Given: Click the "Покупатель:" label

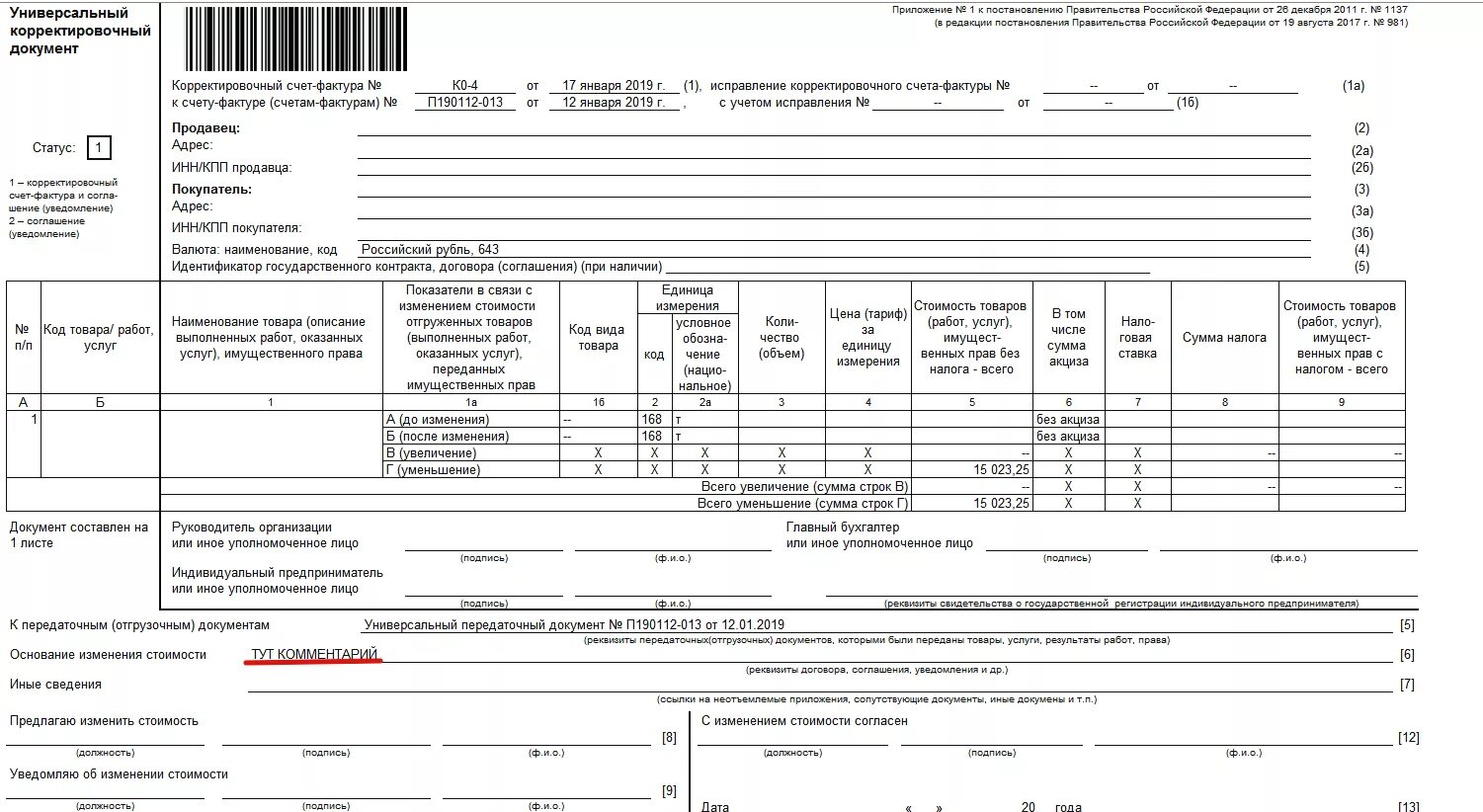Looking at the screenshot, I should pyautogui.click(x=211, y=189).
